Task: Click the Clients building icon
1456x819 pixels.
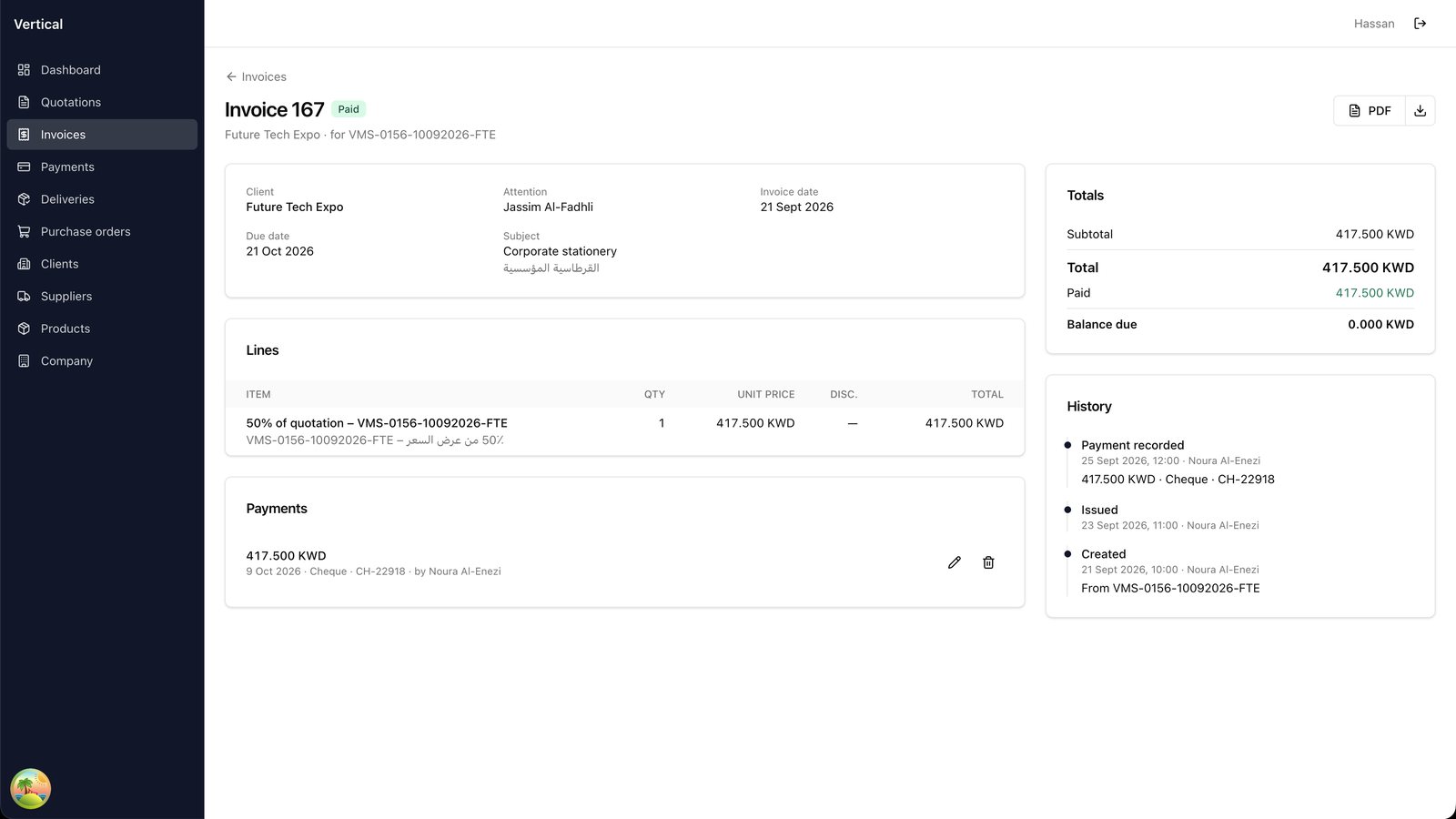Action: tap(24, 264)
